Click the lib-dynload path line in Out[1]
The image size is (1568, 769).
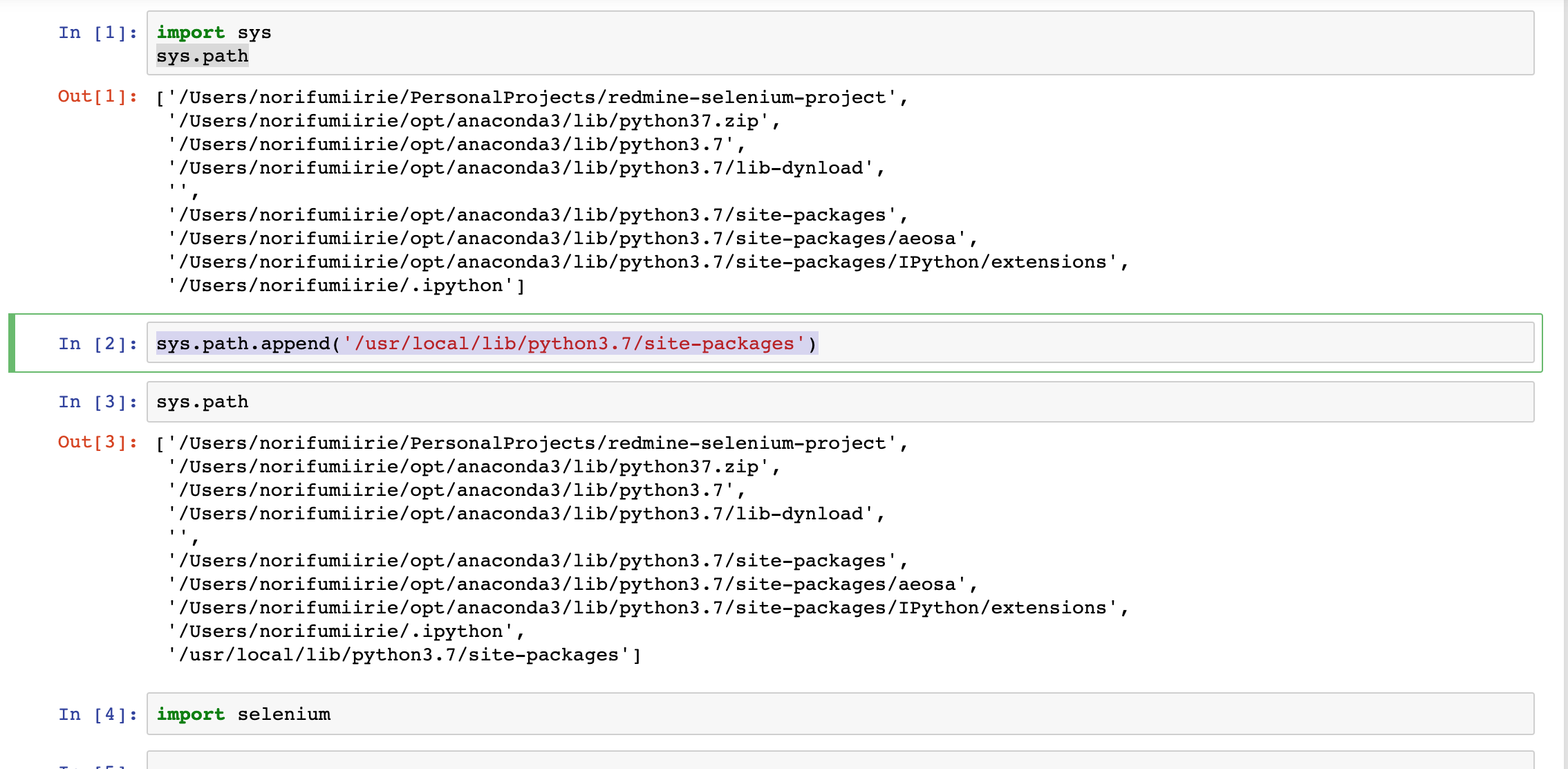point(525,167)
